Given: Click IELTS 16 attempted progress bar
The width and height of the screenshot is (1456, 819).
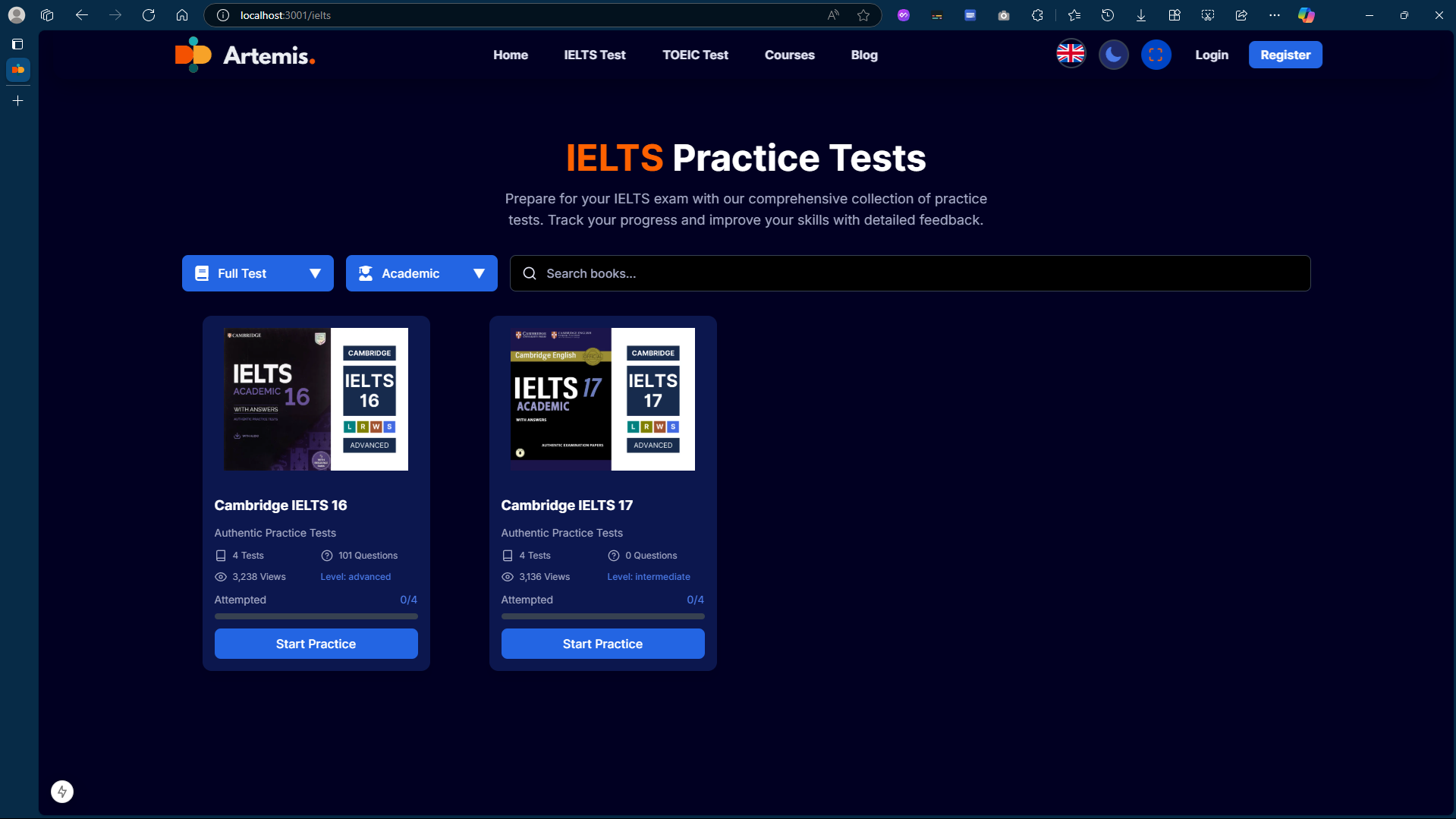Looking at the screenshot, I should point(316,616).
